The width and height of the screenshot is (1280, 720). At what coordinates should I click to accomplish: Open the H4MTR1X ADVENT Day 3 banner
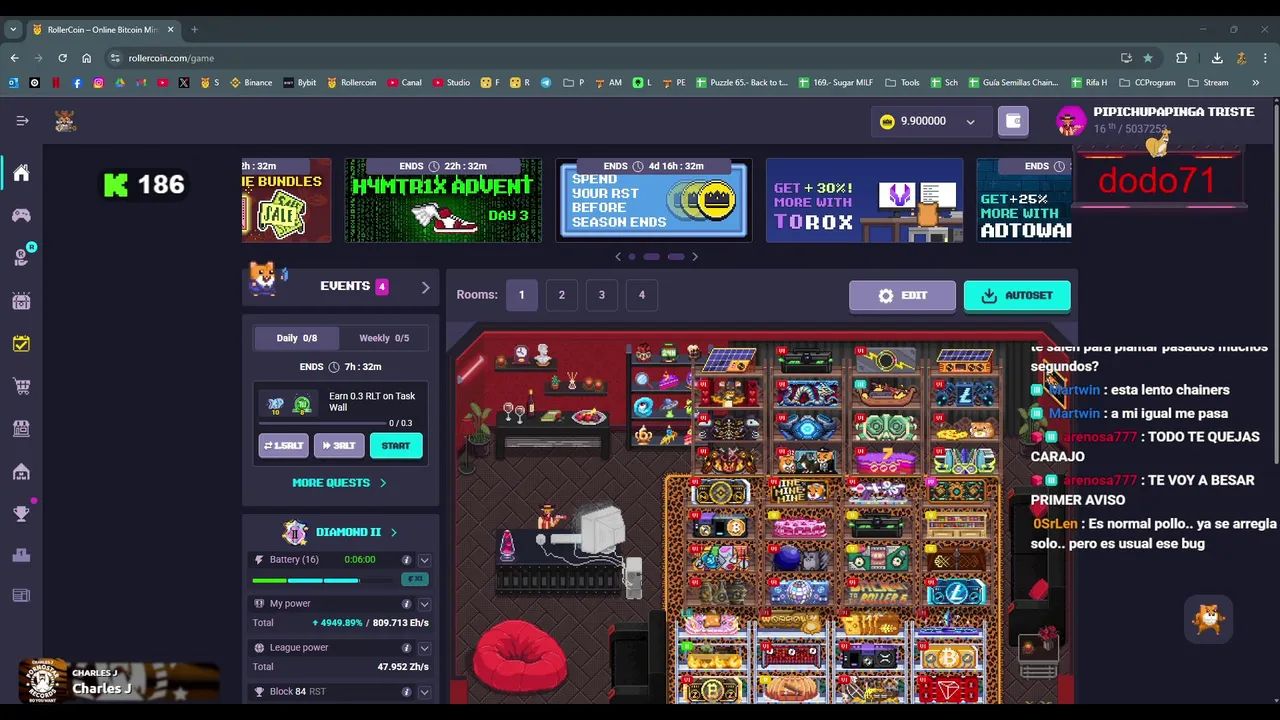[x=443, y=200]
